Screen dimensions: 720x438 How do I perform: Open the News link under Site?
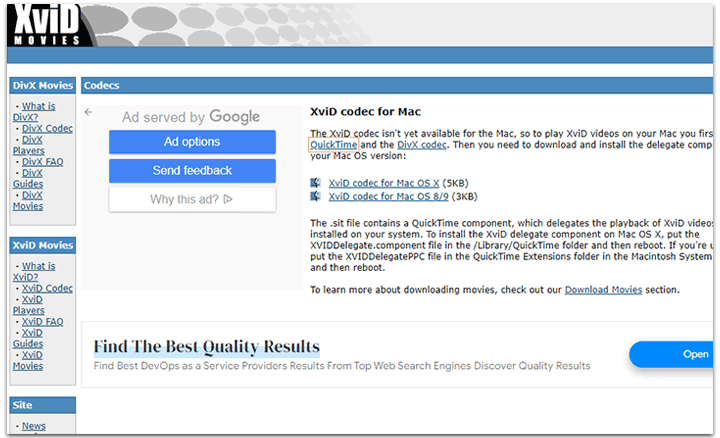[x=34, y=426]
